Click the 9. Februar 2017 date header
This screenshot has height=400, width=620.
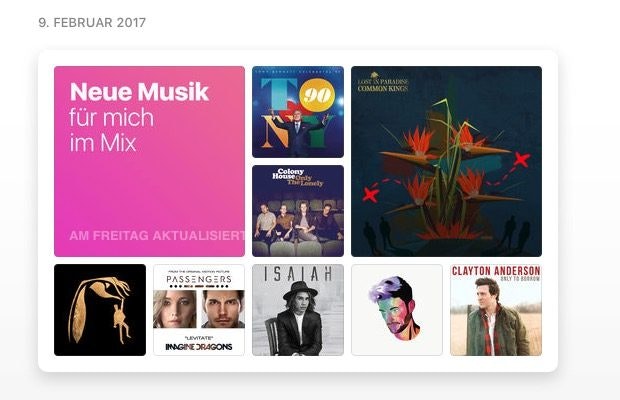click(92, 23)
